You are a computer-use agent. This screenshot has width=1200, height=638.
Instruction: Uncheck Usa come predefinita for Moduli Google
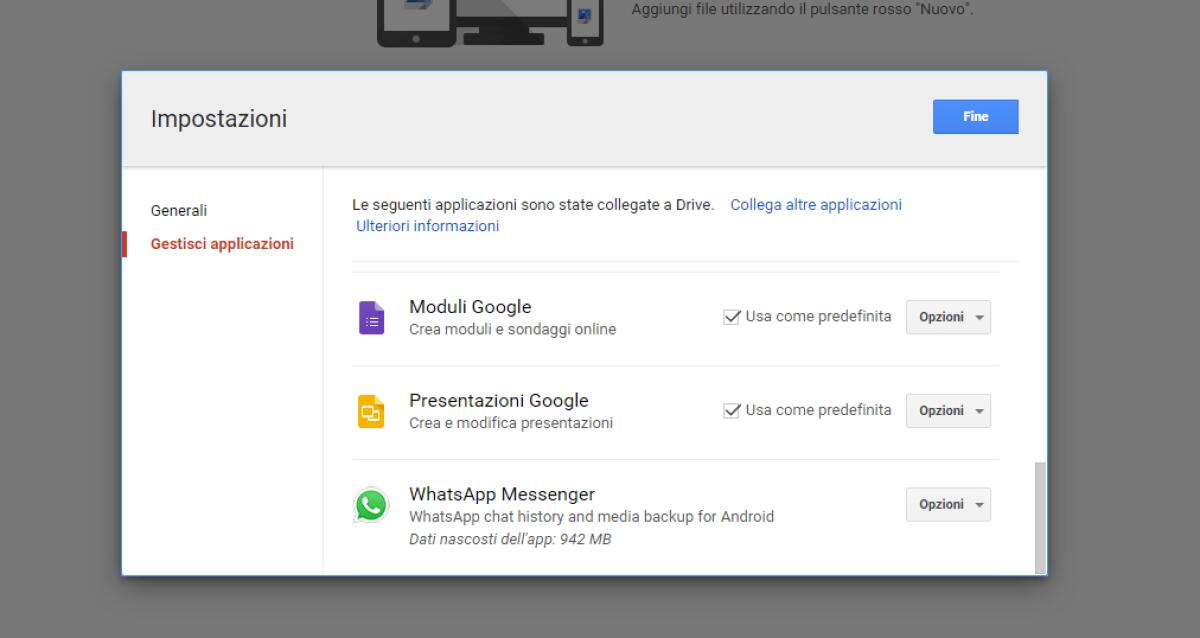pyautogui.click(x=729, y=316)
